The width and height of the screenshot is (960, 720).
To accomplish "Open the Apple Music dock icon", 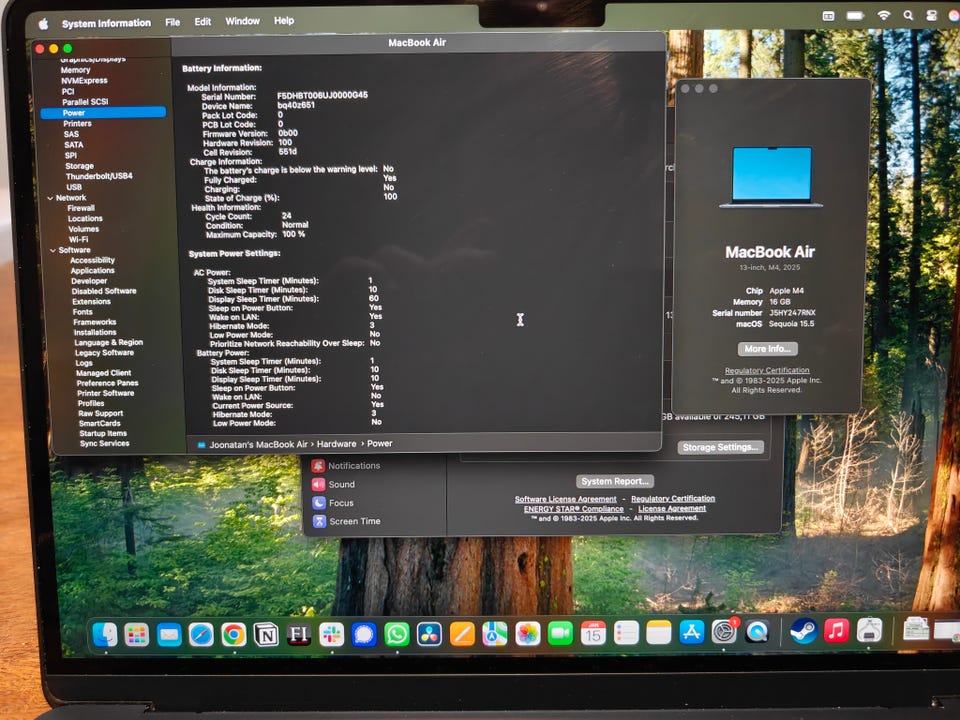I will click(837, 630).
